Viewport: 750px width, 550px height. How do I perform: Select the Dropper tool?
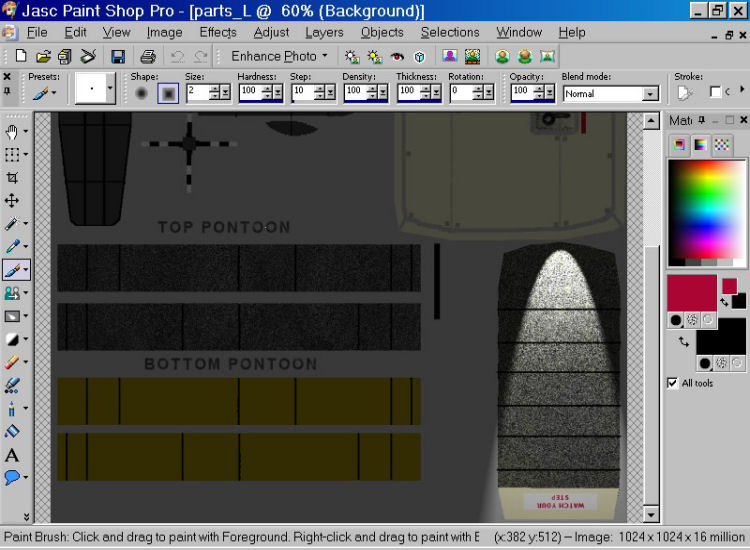[x=13, y=247]
